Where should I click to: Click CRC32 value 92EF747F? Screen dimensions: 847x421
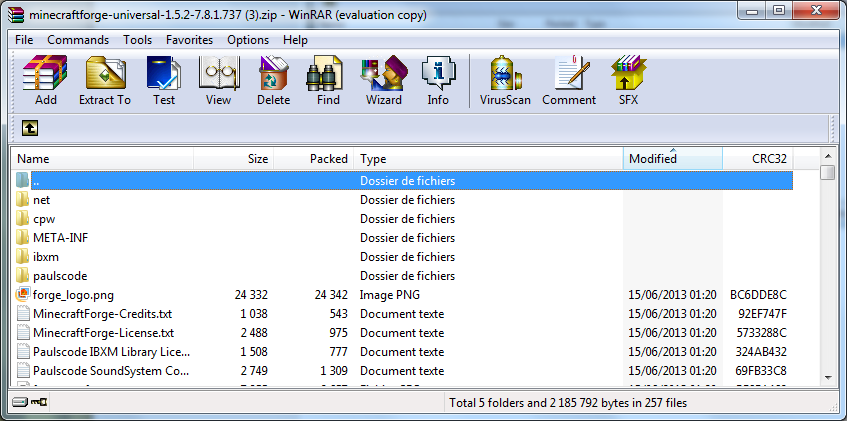point(762,314)
